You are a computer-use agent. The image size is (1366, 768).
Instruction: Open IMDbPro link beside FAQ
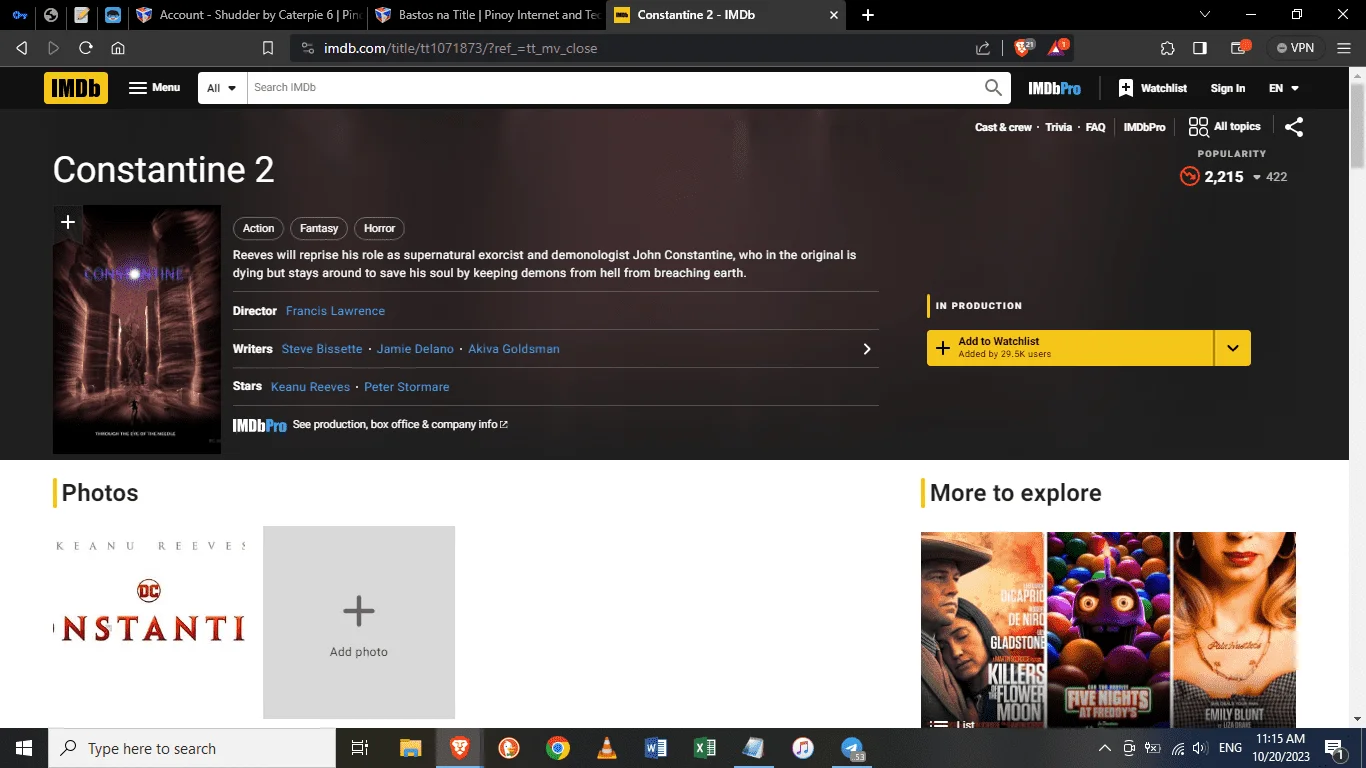[1144, 127]
